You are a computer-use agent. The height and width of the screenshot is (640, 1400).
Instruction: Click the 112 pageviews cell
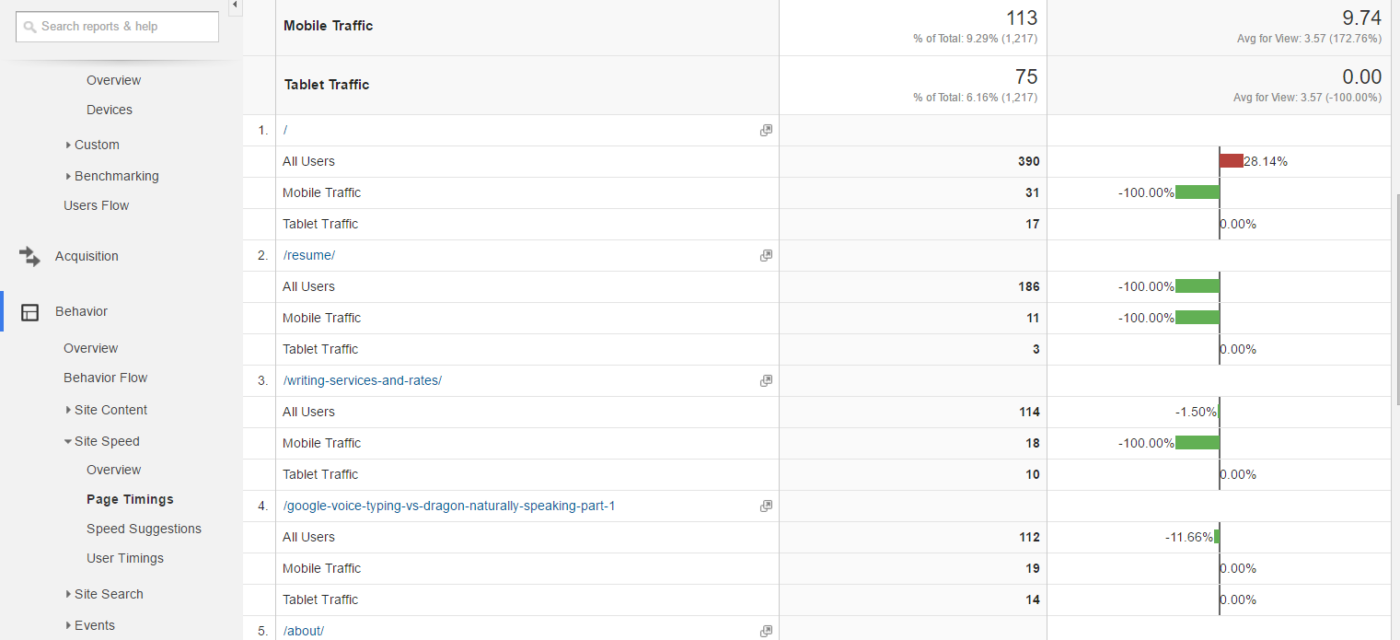point(1028,537)
